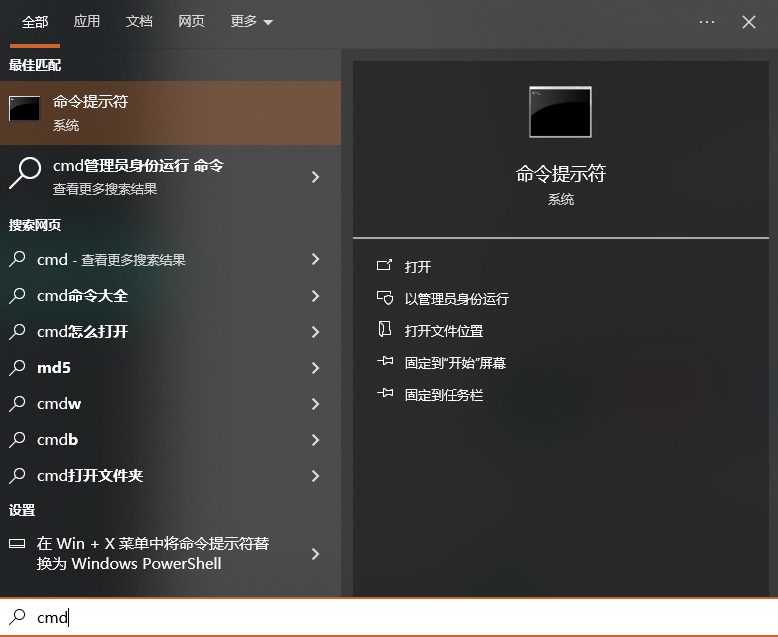Screen dimensions: 778x637
Task: Expand arrow next to cmd打开文件夹
Action: point(315,476)
